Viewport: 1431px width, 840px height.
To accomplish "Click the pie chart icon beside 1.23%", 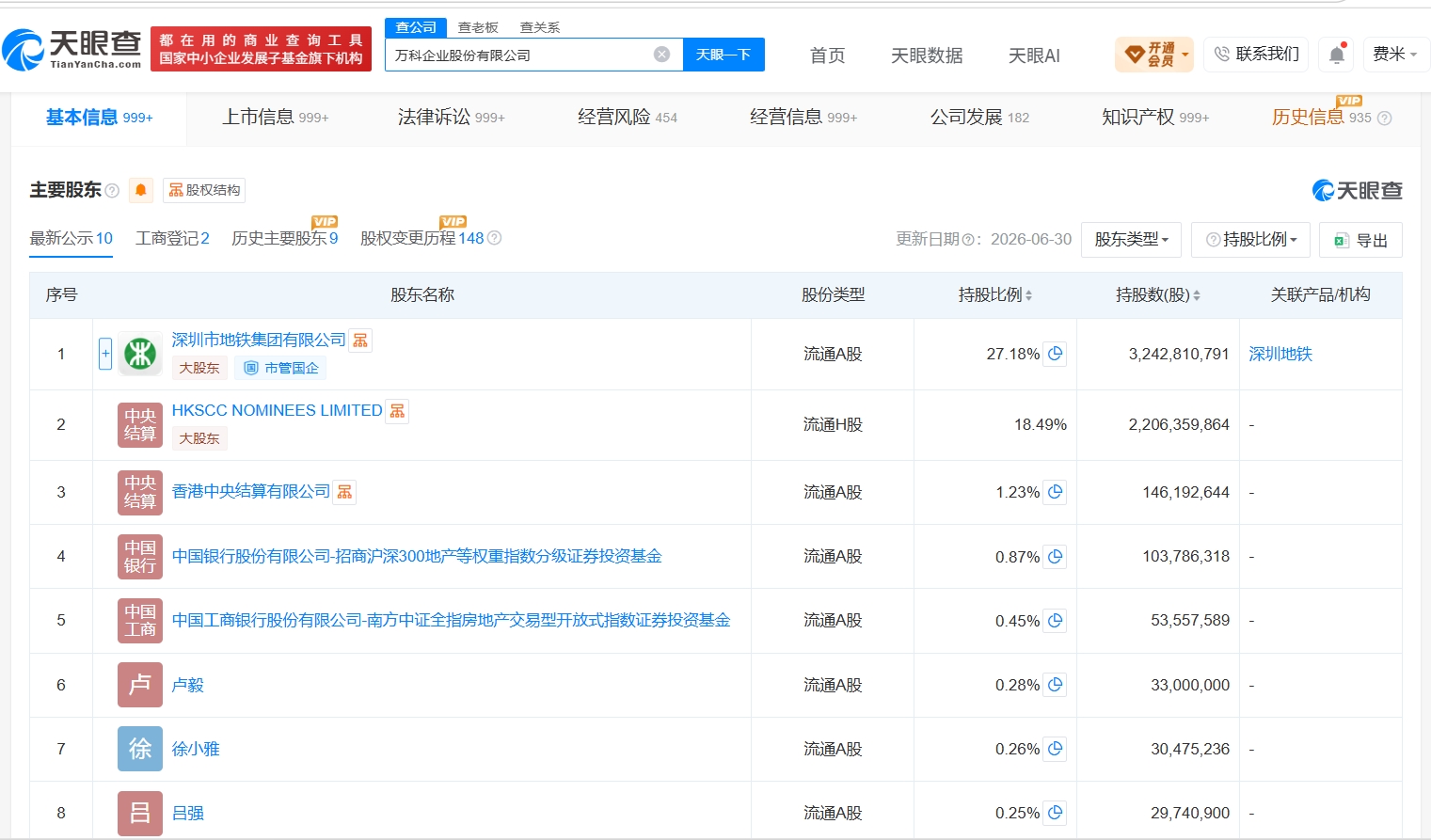I will tap(1056, 492).
